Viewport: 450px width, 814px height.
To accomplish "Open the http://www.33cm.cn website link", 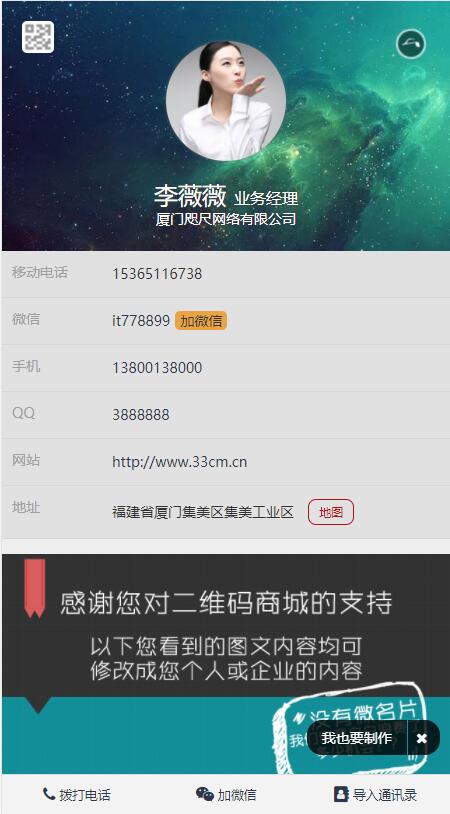I will click(x=180, y=462).
